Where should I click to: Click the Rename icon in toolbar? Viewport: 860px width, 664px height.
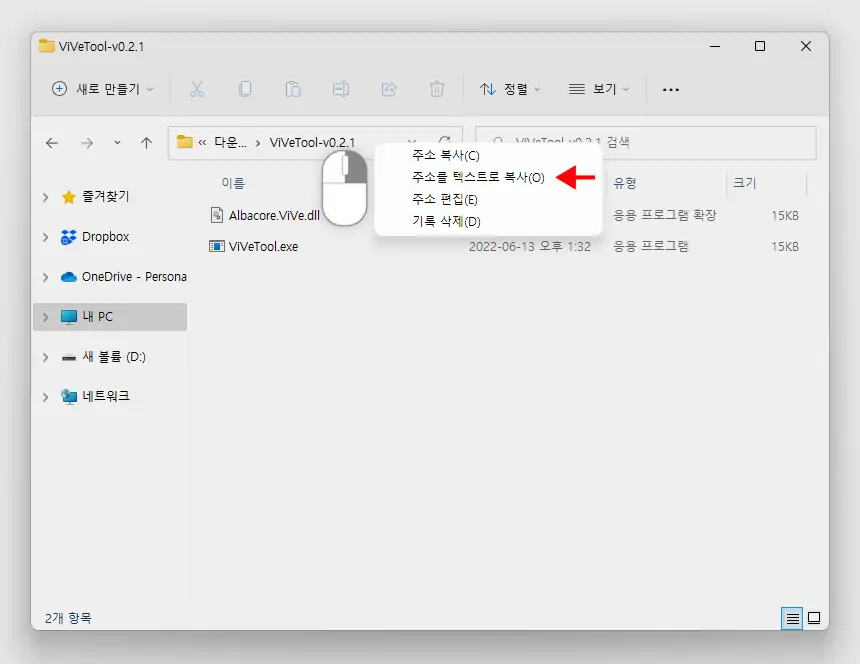341,89
